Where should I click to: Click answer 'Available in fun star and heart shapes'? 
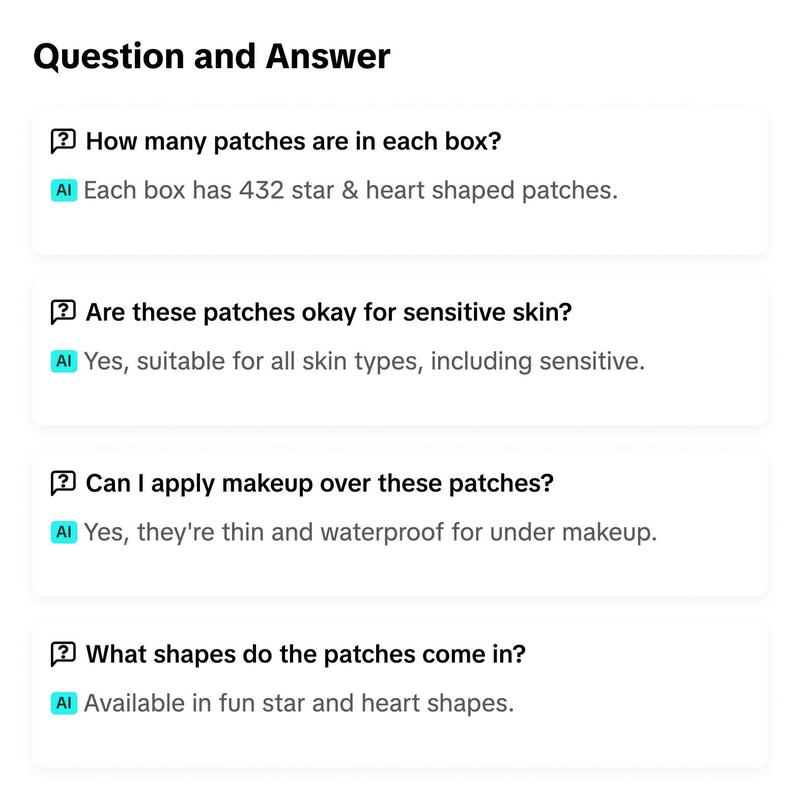(299, 703)
